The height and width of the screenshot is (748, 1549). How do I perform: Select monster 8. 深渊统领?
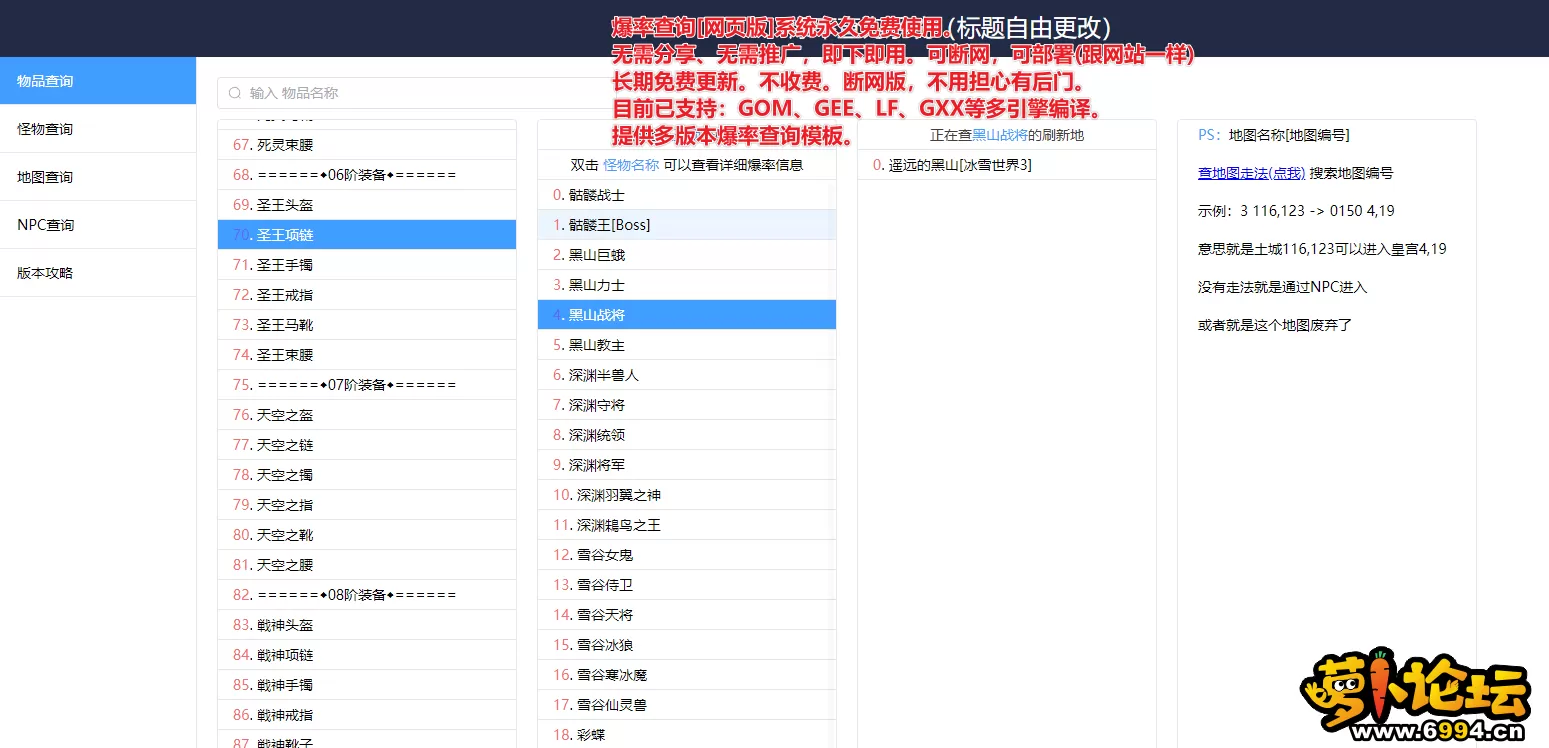687,435
